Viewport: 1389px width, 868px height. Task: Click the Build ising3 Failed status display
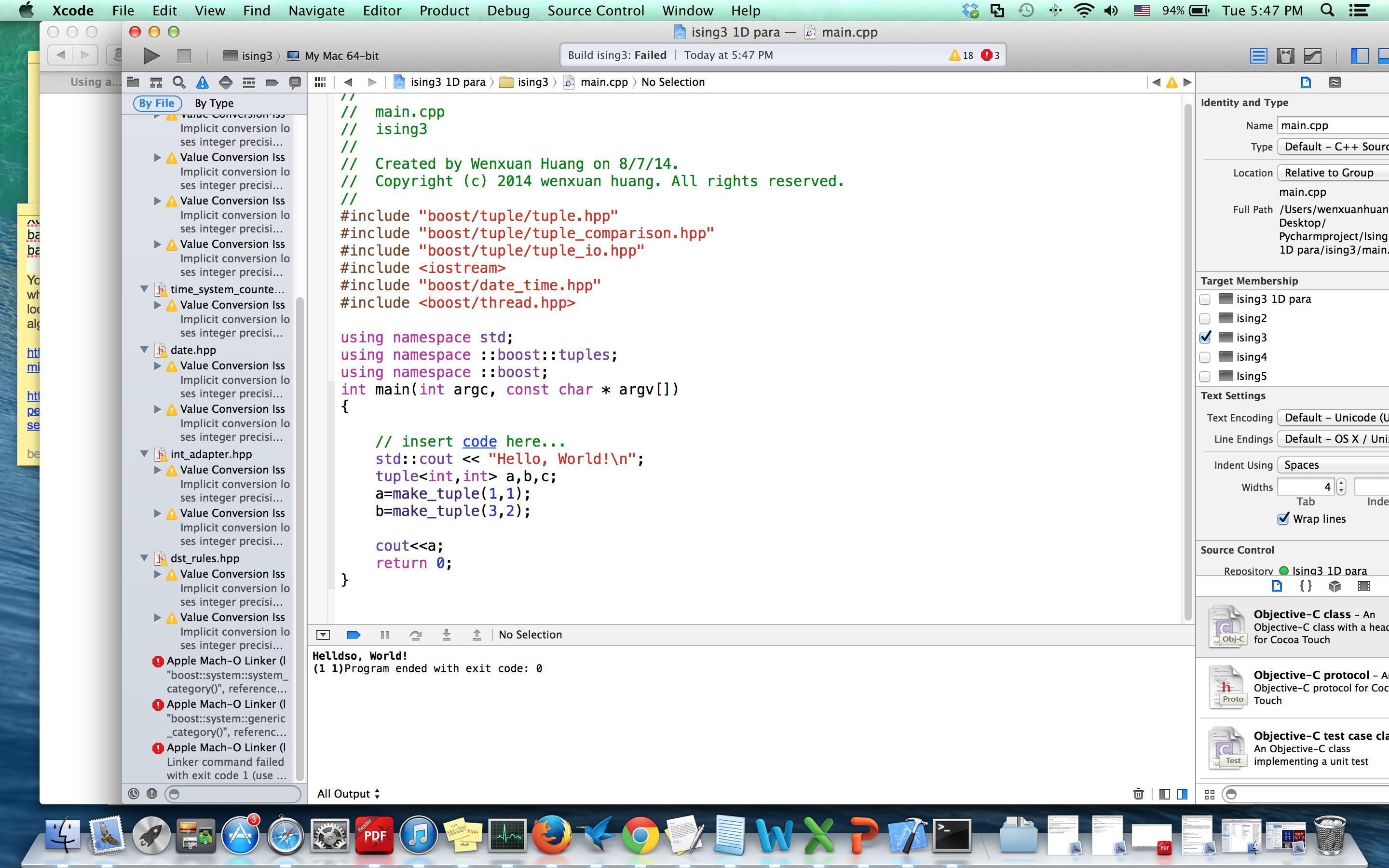click(783, 55)
